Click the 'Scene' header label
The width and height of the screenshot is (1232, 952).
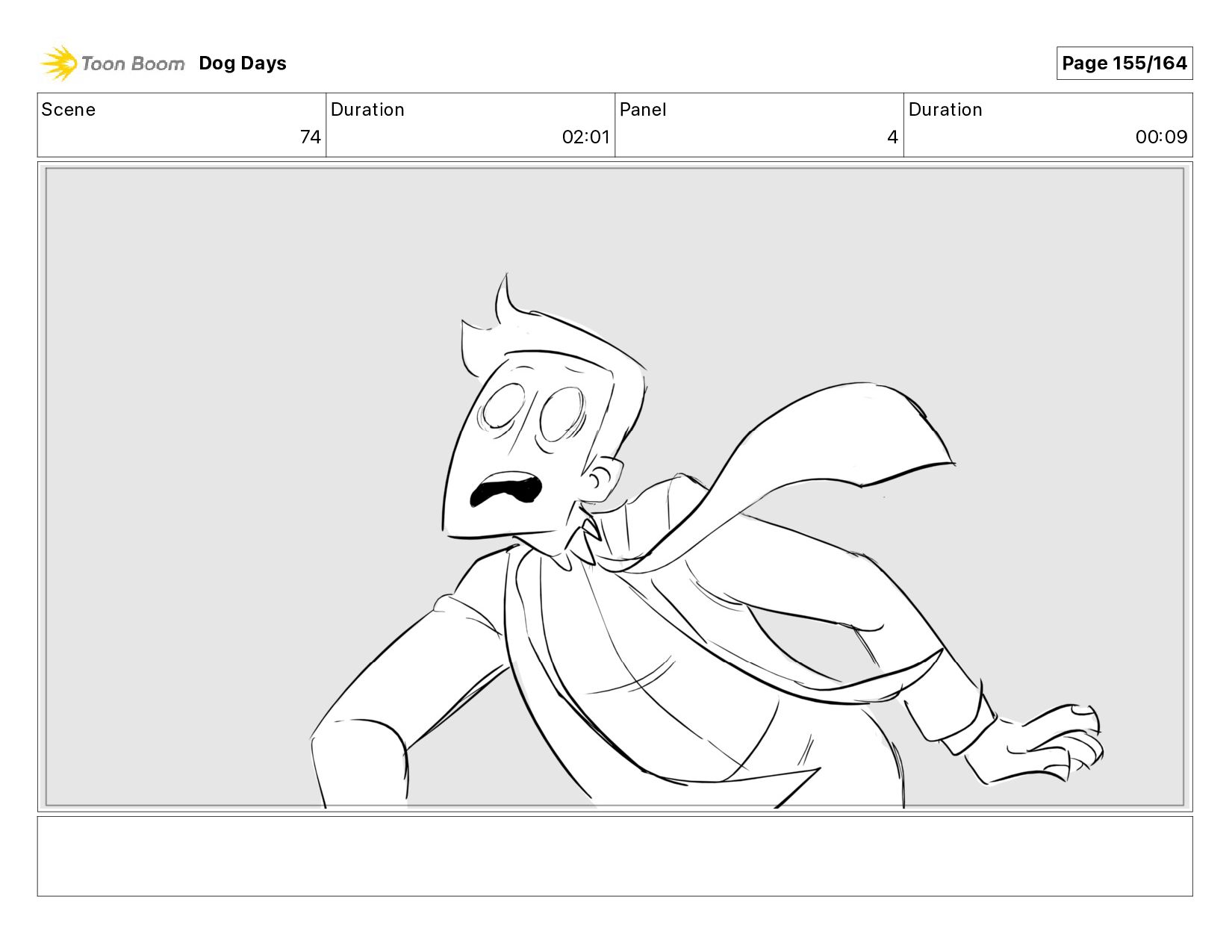(x=69, y=110)
